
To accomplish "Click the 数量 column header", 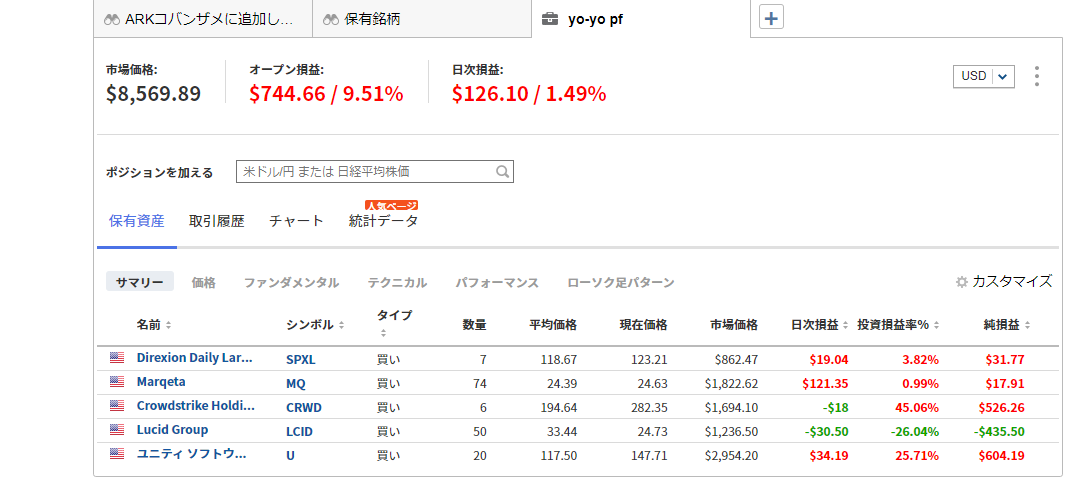I will pos(475,325).
